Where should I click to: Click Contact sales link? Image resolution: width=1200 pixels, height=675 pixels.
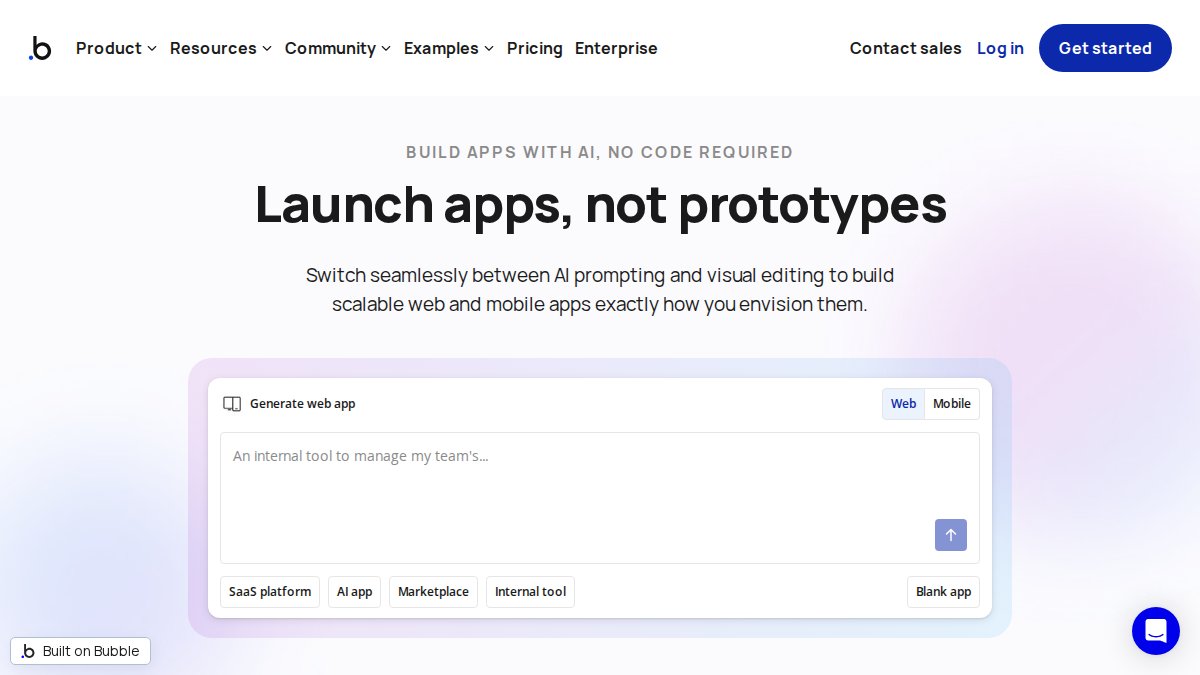coord(905,48)
